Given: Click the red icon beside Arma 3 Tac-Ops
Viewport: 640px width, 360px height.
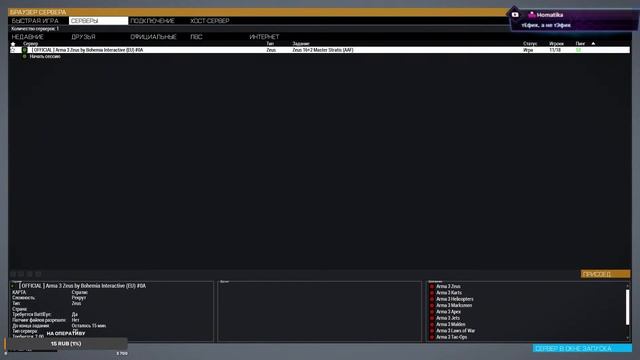Looking at the screenshot, I should pyautogui.click(x=432, y=337).
